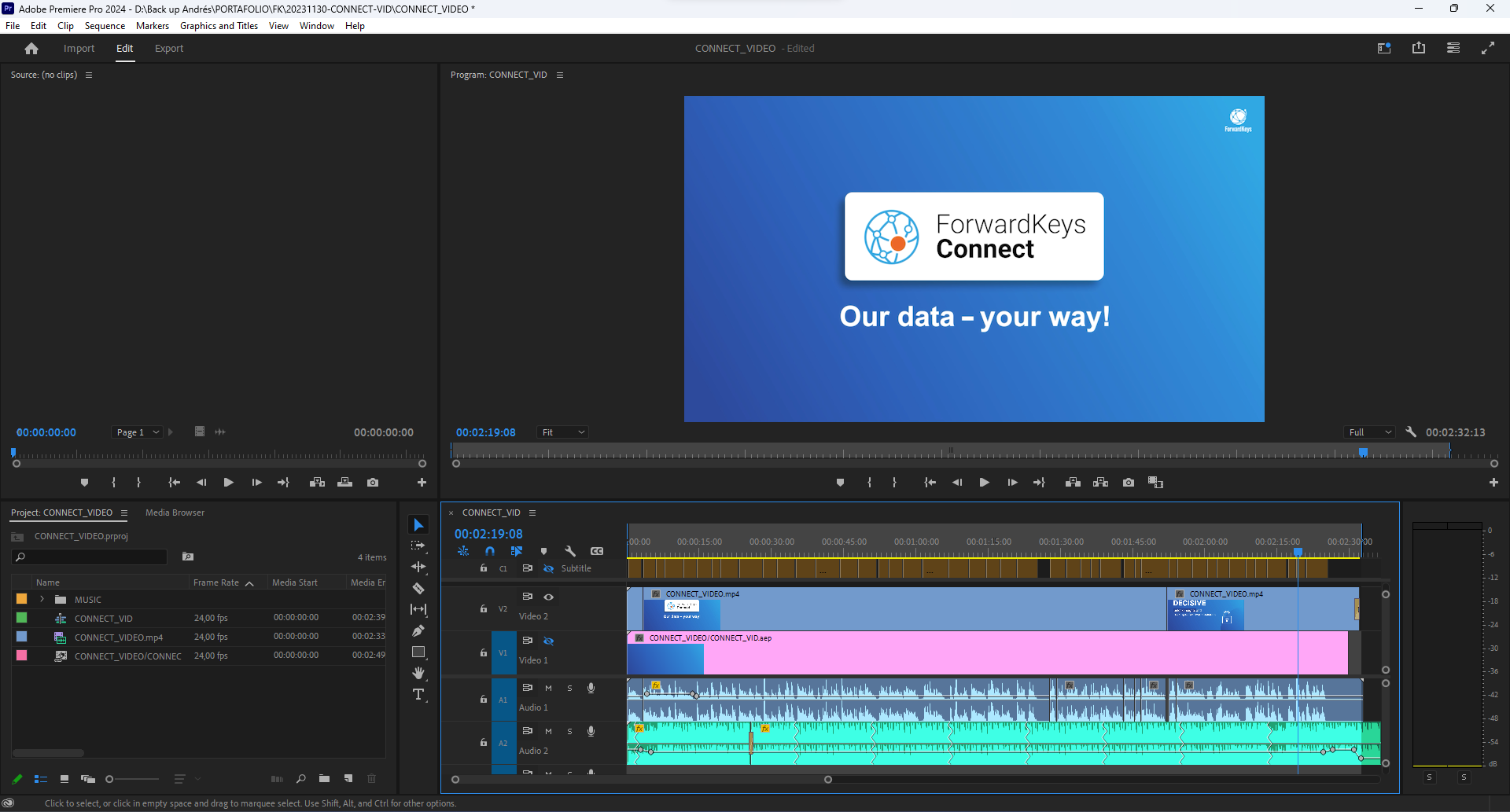This screenshot has width=1510, height=812.
Task: Go to In point in Program monitor
Action: coord(930,483)
